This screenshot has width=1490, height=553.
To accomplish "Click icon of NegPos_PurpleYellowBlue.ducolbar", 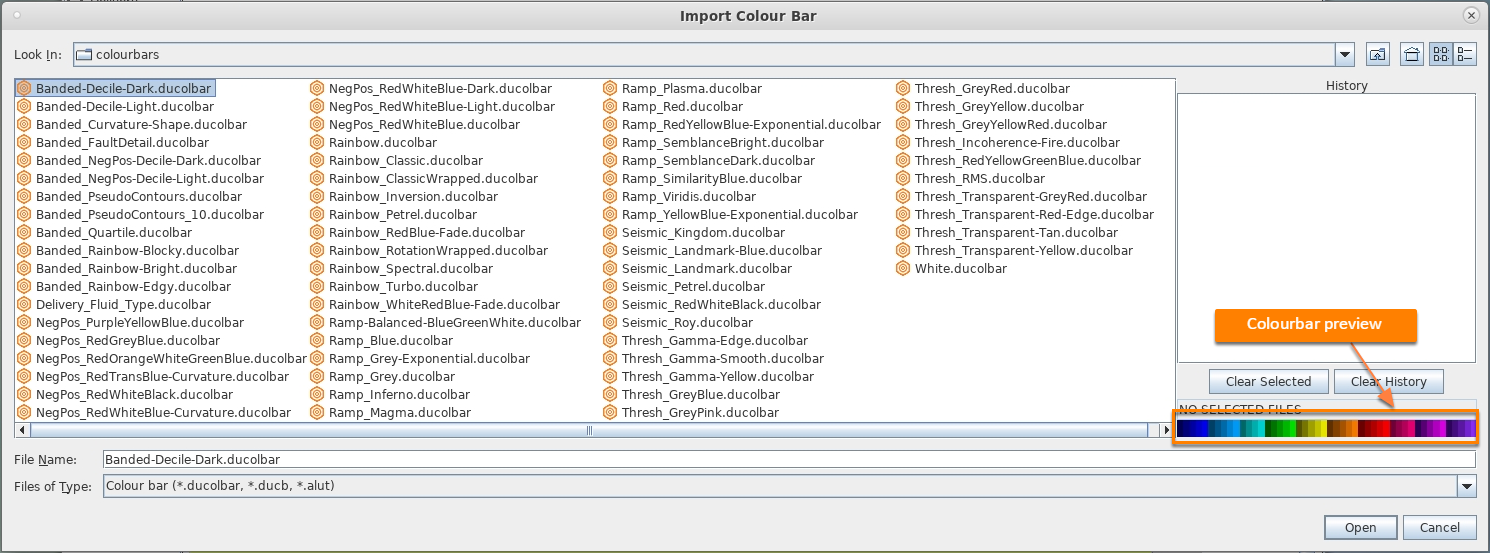I will click(x=25, y=322).
